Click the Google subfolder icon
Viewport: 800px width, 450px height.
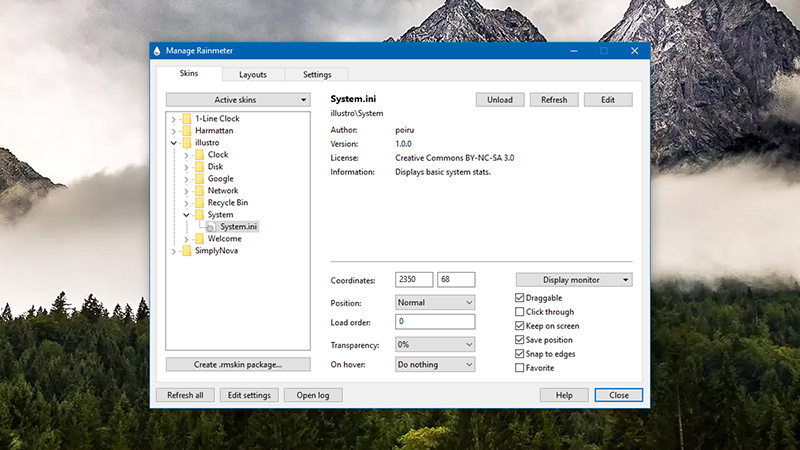199,179
